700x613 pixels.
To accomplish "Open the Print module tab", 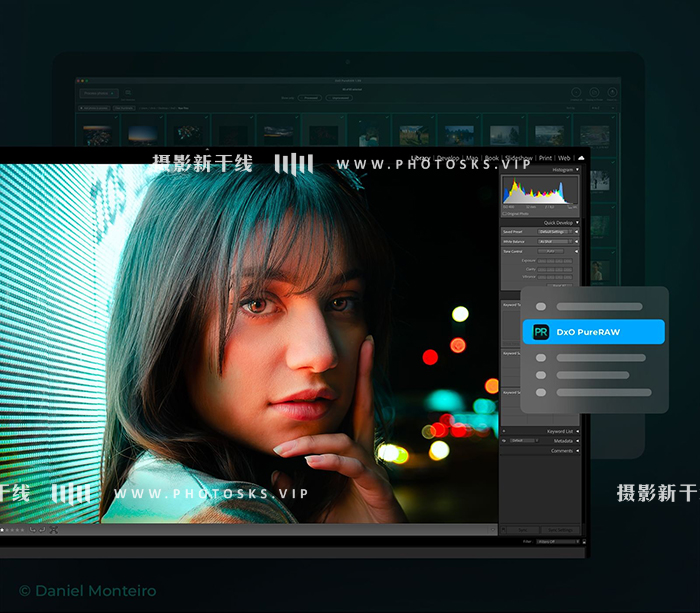I will [545, 158].
